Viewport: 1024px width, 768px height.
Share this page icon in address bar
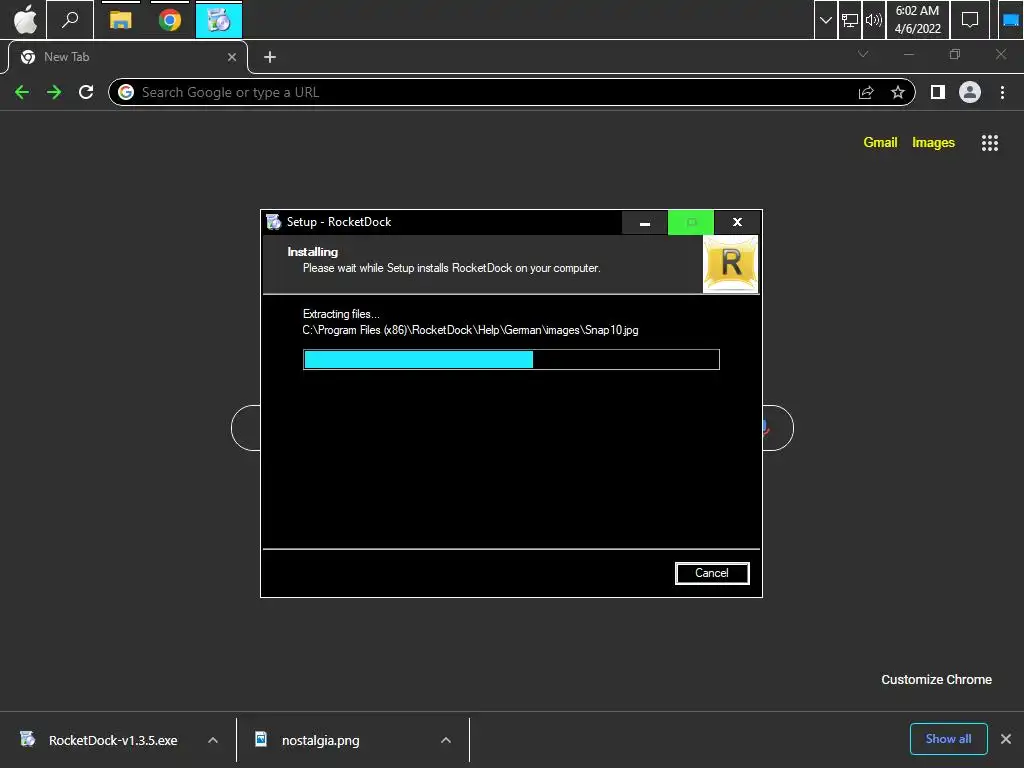coord(866,92)
